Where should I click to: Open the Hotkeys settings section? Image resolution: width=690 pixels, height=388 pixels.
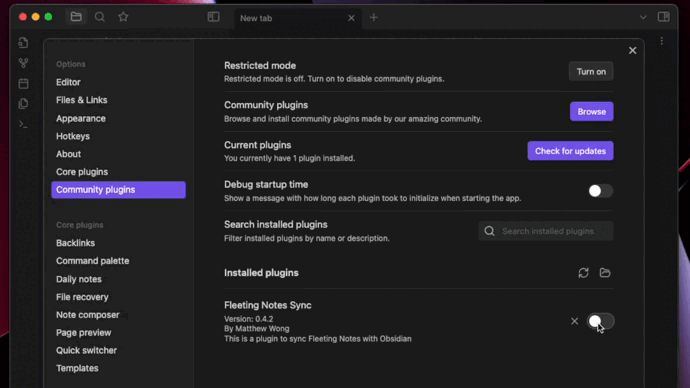[x=73, y=136]
